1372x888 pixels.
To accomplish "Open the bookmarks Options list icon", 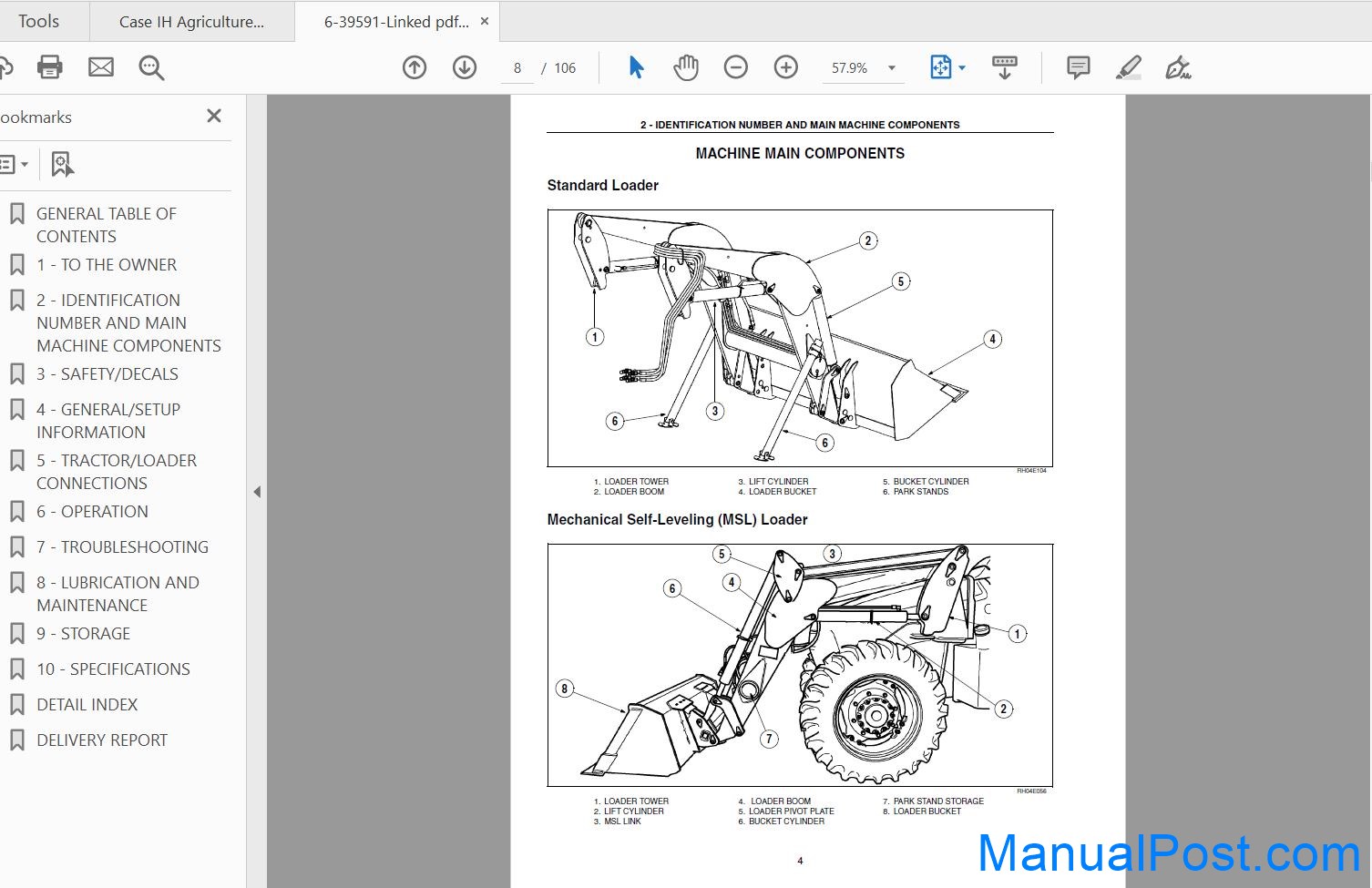I will tap(14, 165).
